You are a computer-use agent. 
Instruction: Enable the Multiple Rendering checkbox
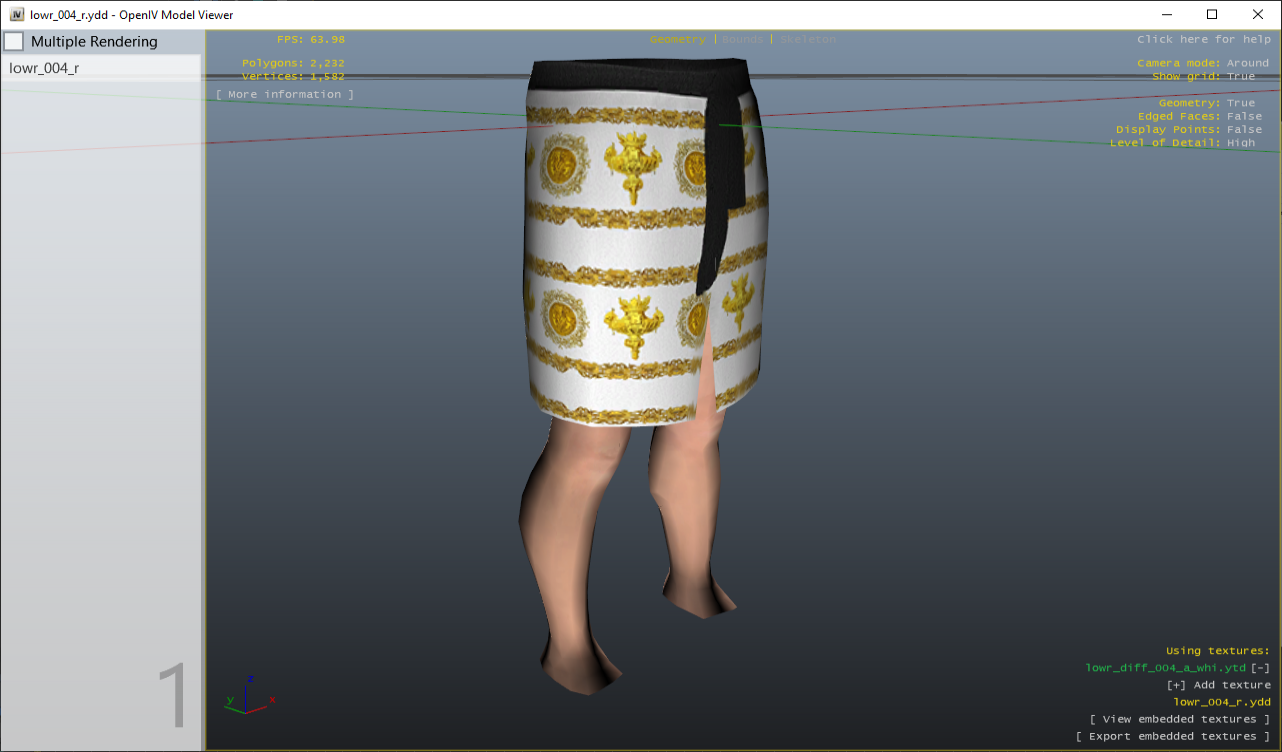(14, 41)
